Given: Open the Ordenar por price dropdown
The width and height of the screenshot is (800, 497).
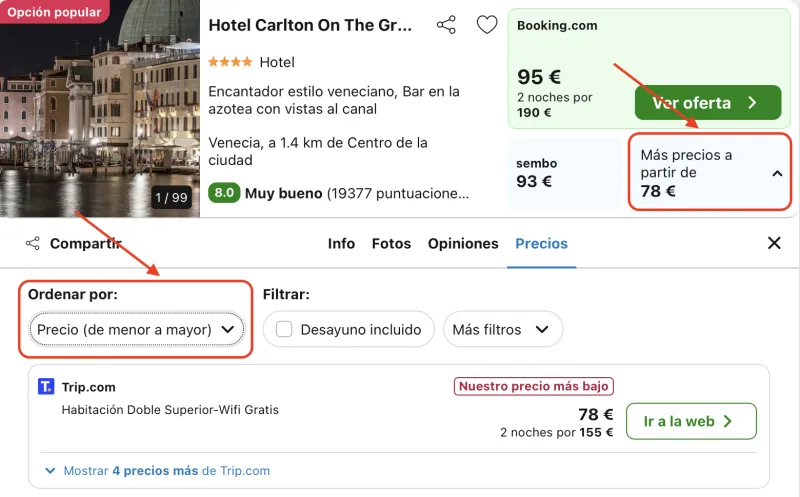Looking at the screenshot, I should coord(137,329).
